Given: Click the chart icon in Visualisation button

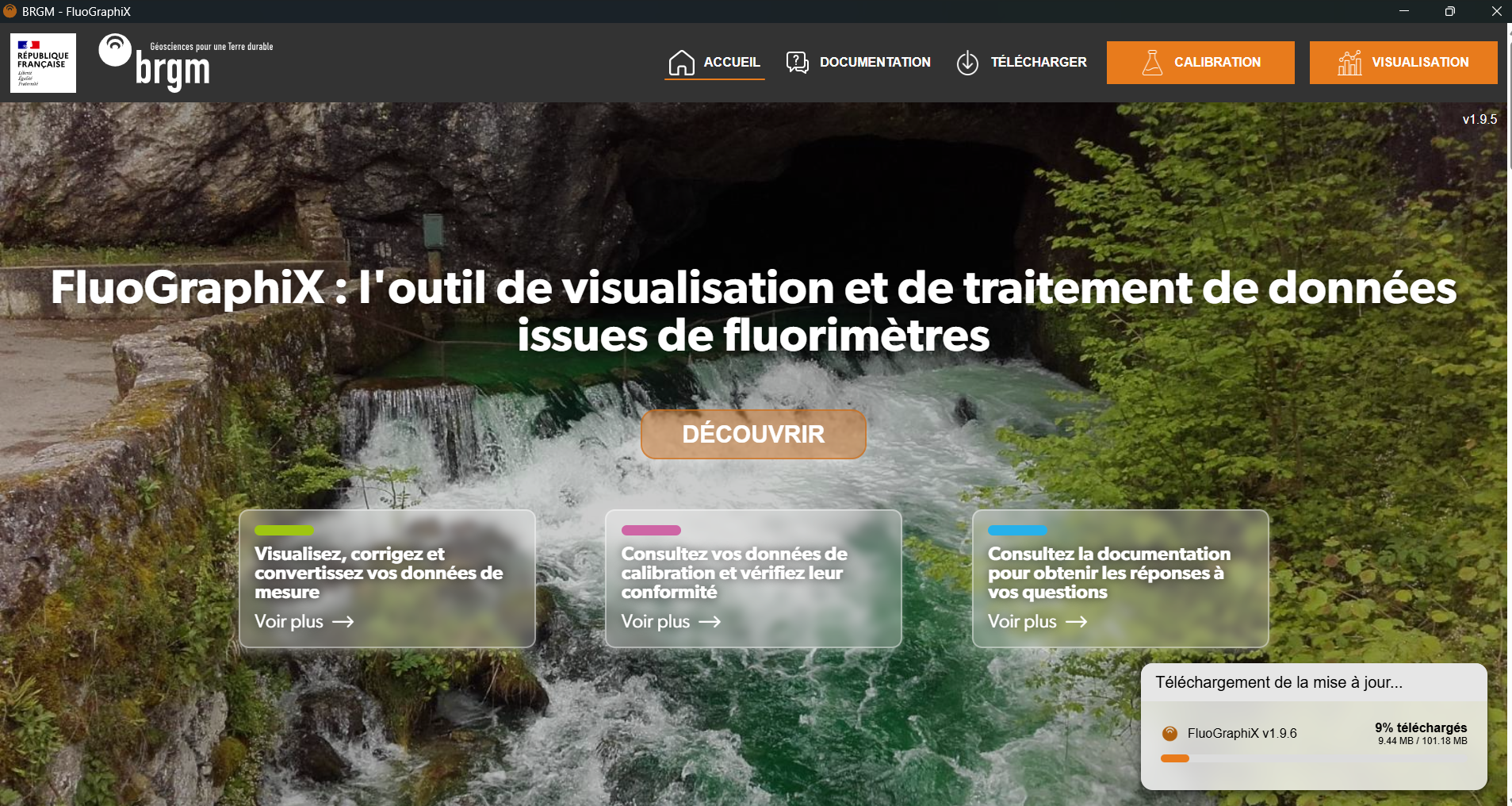Looking at the screenshot, I should [x=1349, y=62].
